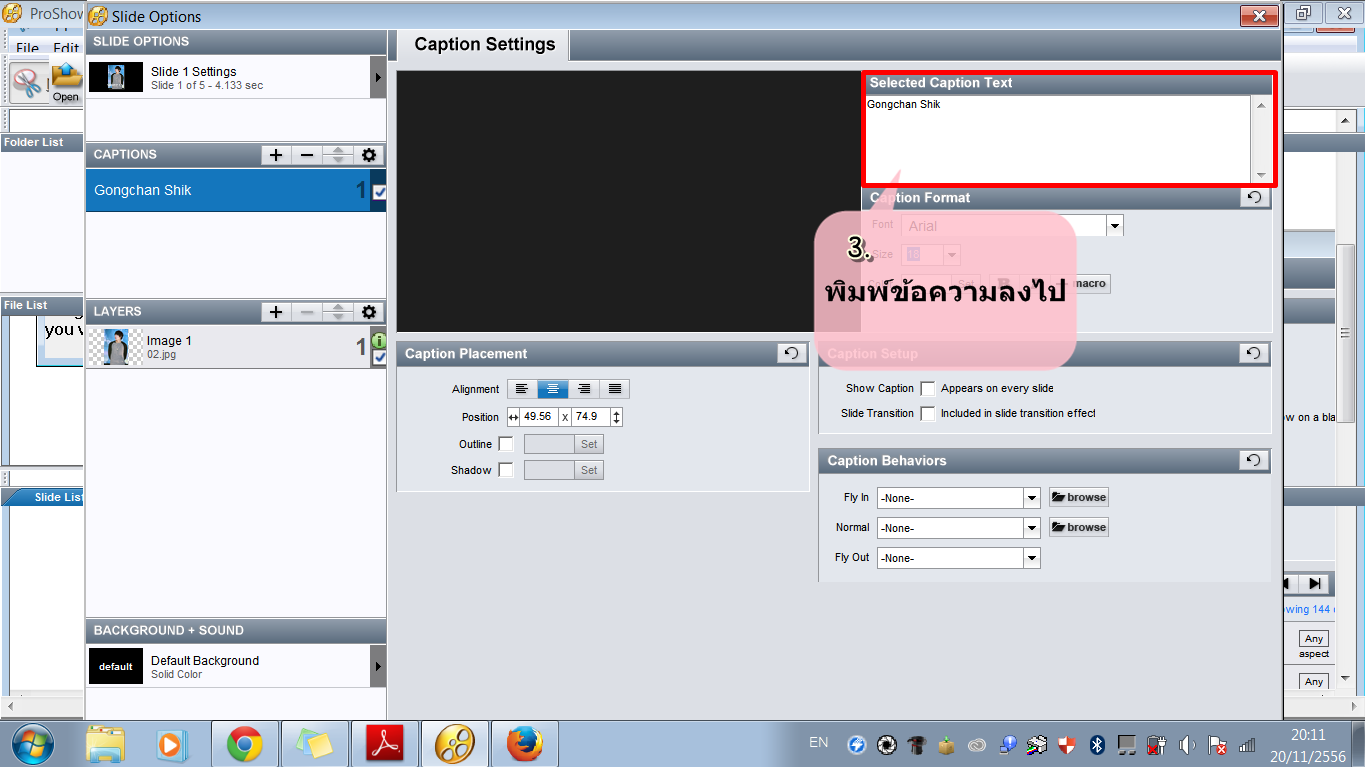Click the caption text scrollbar down arrow
1365x767 pixels.
pos(1261,174)
